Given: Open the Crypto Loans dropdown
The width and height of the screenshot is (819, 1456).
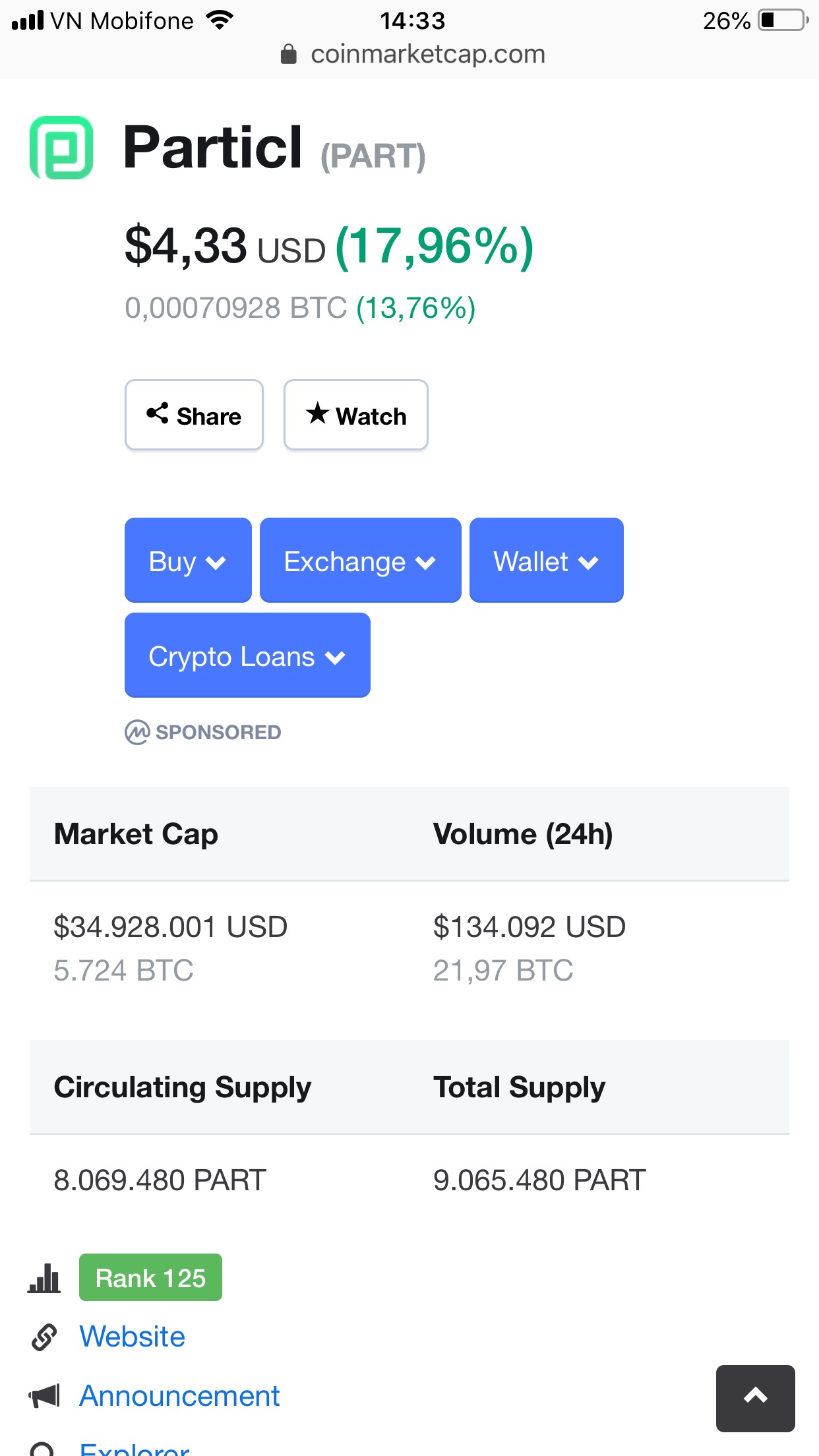Looking at the screenshot, I should [x=247, y=655].
